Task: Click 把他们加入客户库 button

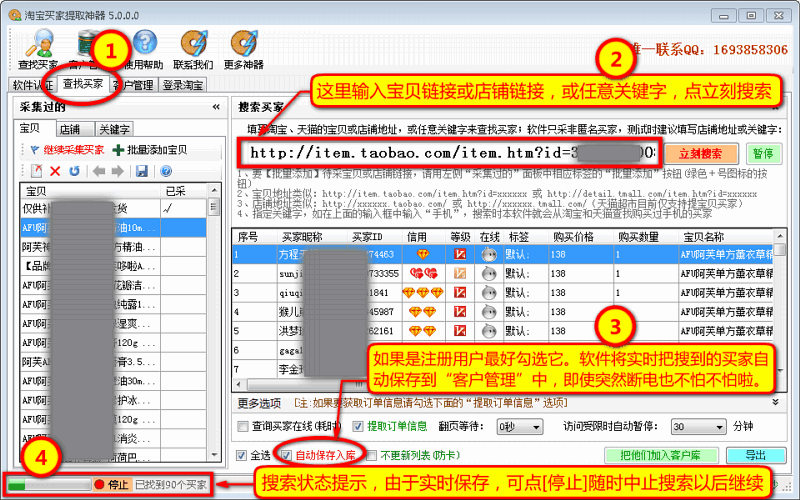Action: click(x=661, y=455)
